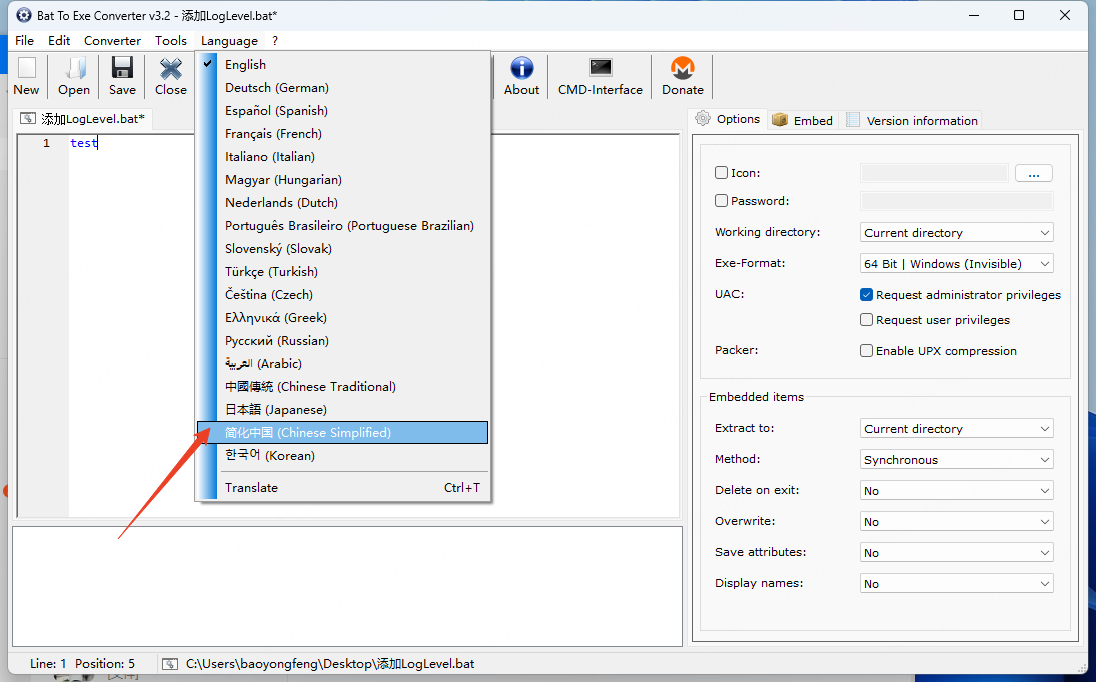The width and height of the screenshot is (1096, 682).
Task: Save the script with the Save icon
Action: pos(122,76)
